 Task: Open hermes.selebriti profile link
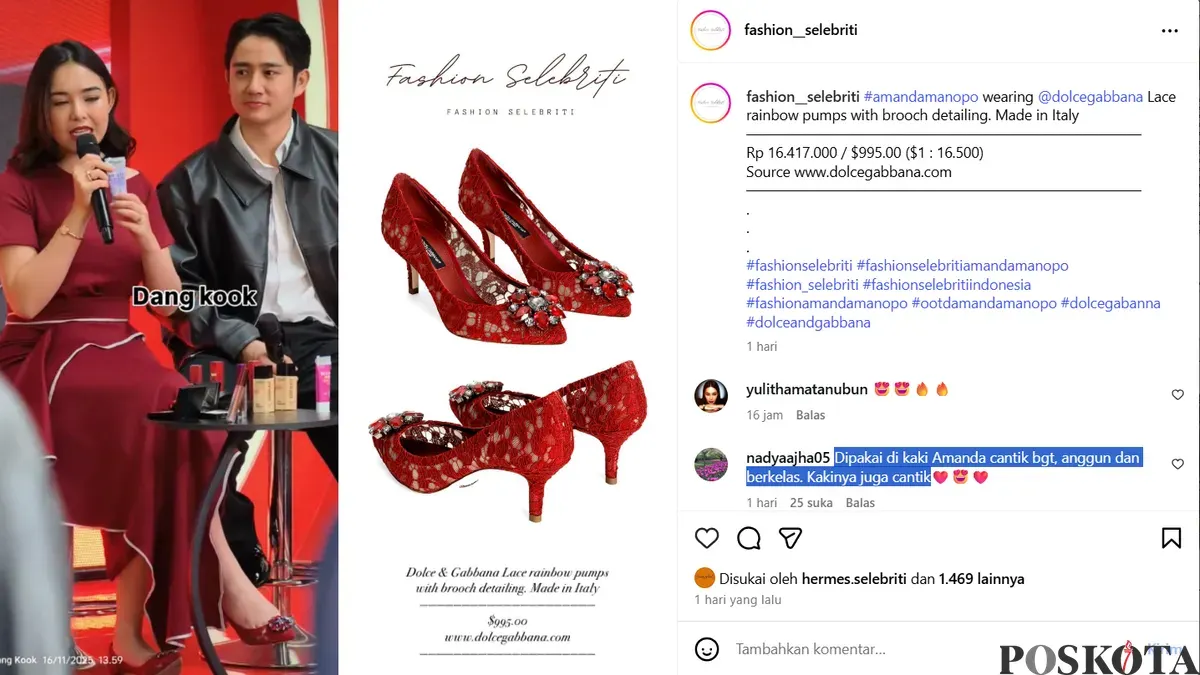(x=850, y=579)
